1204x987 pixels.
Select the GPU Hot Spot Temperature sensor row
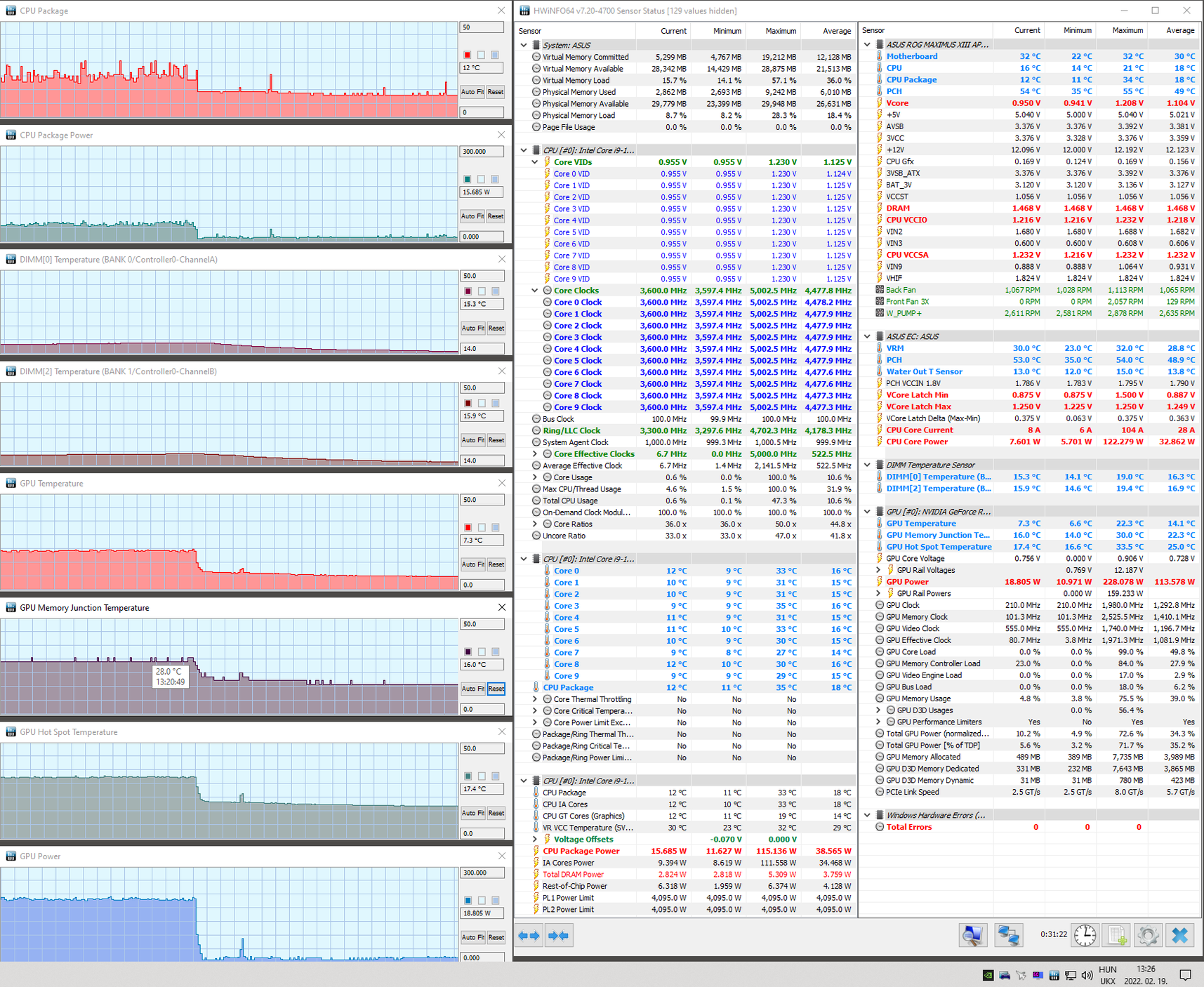click(1028, 547)
